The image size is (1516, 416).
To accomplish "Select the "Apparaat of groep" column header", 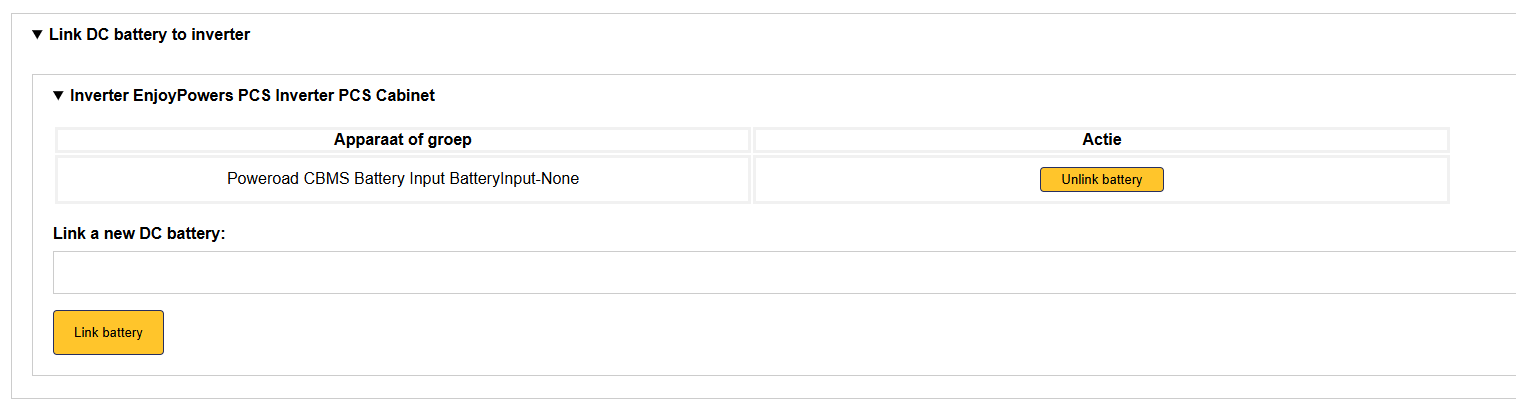I will (402, 140).
